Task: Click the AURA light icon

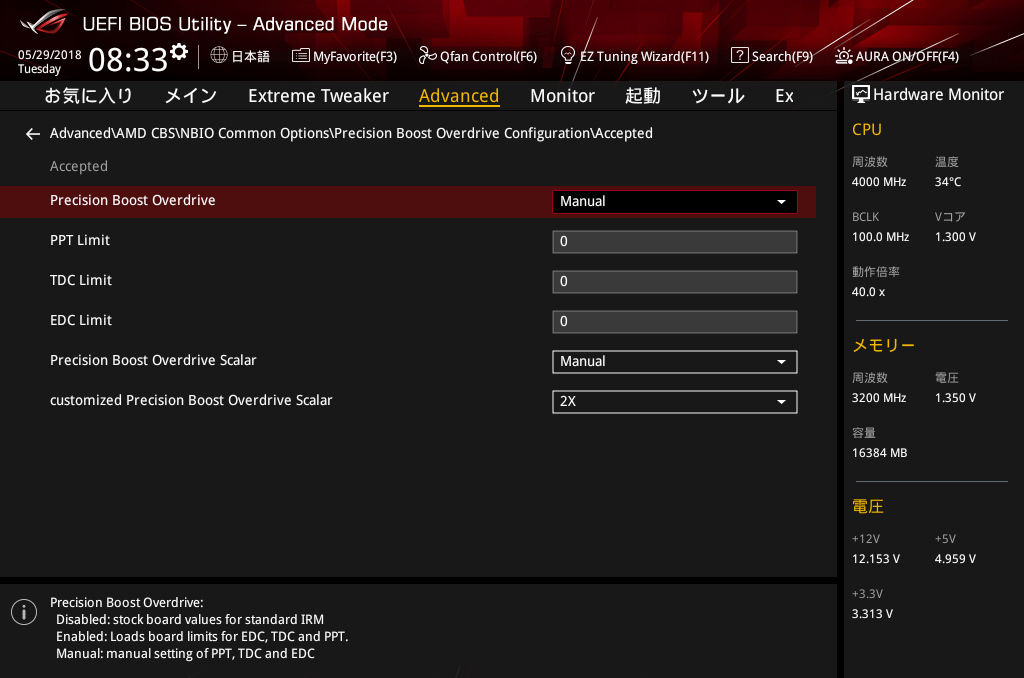Action: pos(843,56)
